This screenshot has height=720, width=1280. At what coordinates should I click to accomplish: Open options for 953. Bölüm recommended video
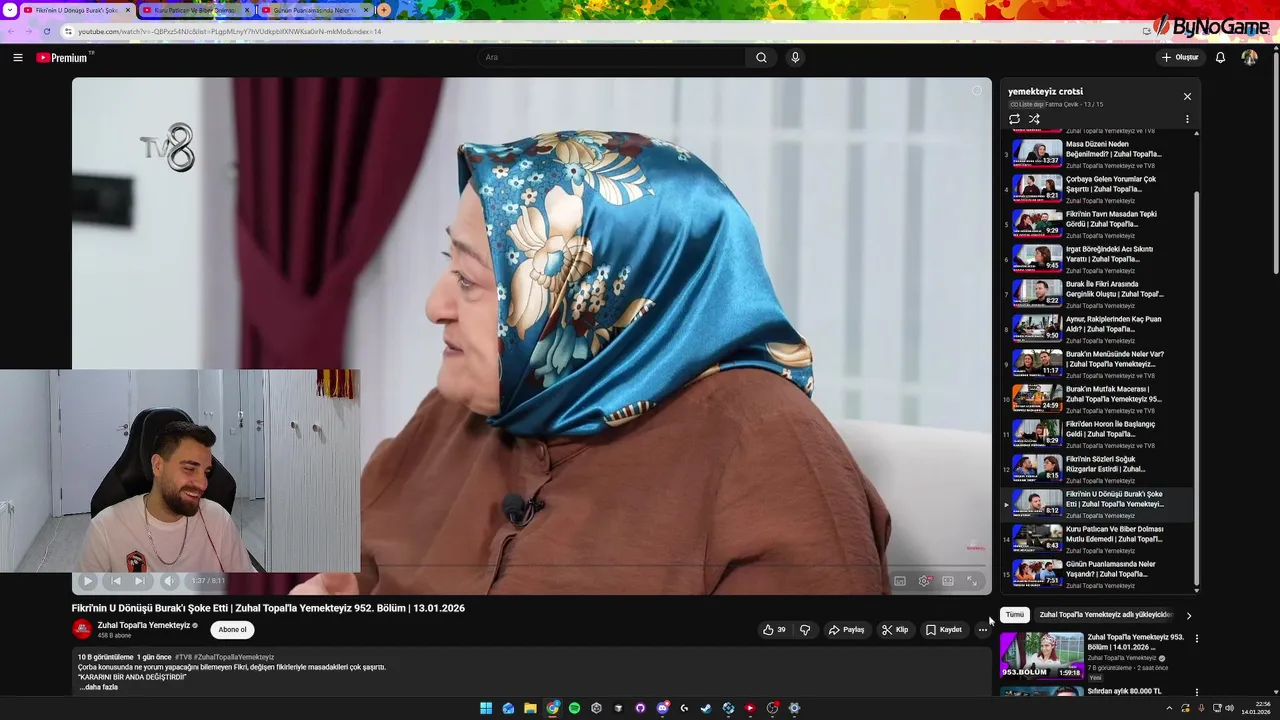pyautogui.click(x=1197, y=638)
